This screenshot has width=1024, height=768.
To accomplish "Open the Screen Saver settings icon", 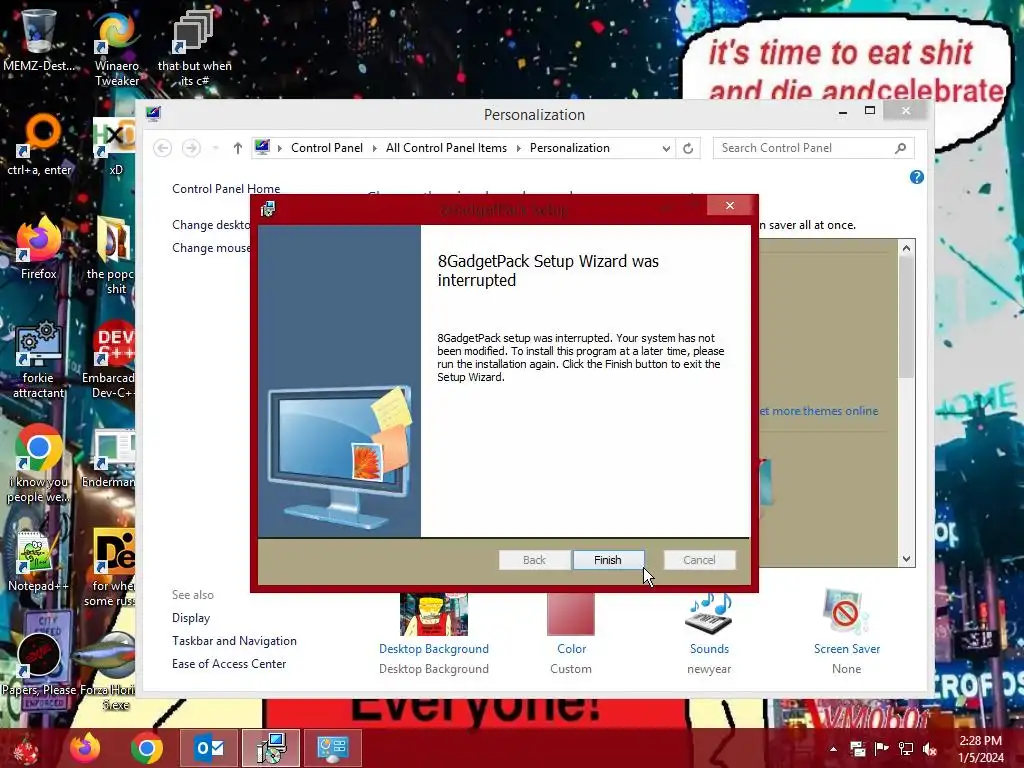I will (846, 613).
